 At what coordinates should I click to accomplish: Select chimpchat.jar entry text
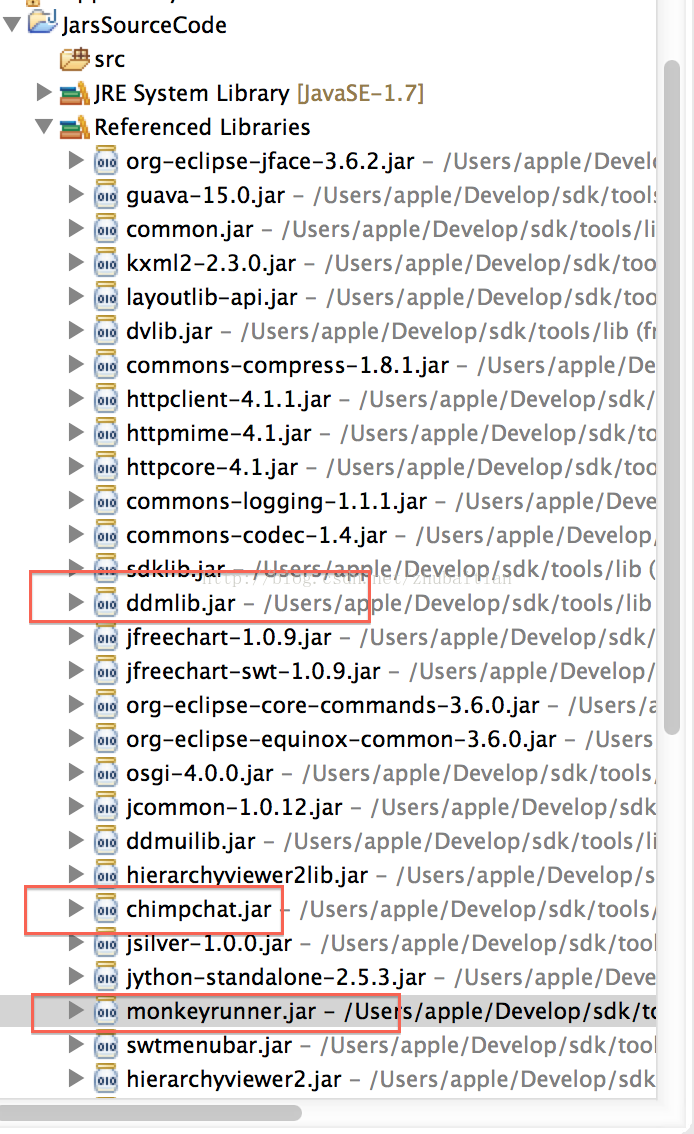pos(199,909)
